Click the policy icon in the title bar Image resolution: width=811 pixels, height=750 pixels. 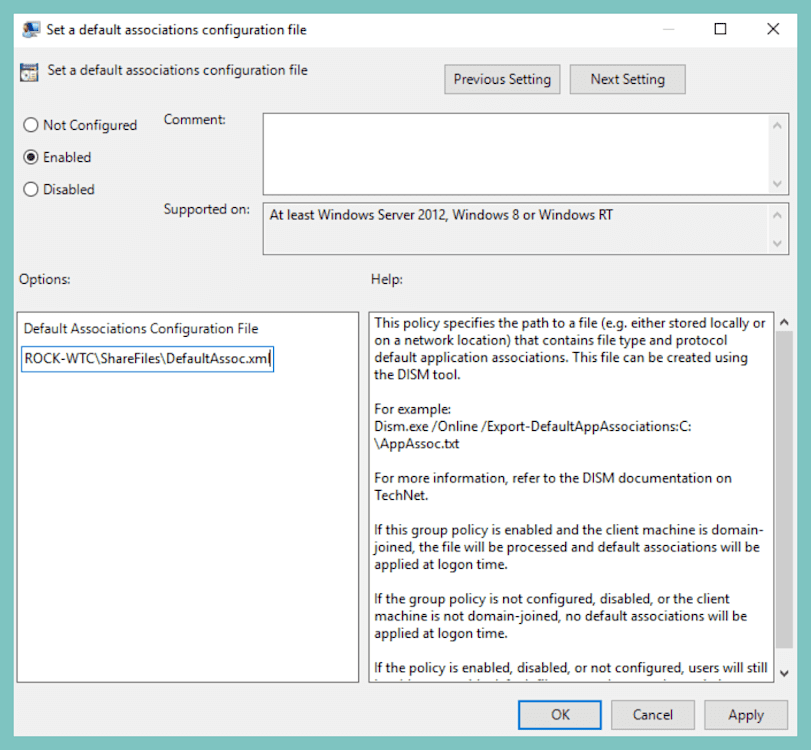tap(29, 29)
